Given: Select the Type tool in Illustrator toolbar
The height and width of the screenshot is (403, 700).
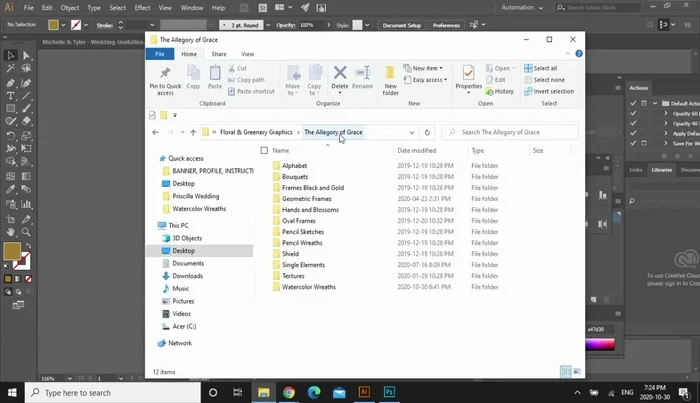Looking at the screenshot, I should [x=11, y=96].
